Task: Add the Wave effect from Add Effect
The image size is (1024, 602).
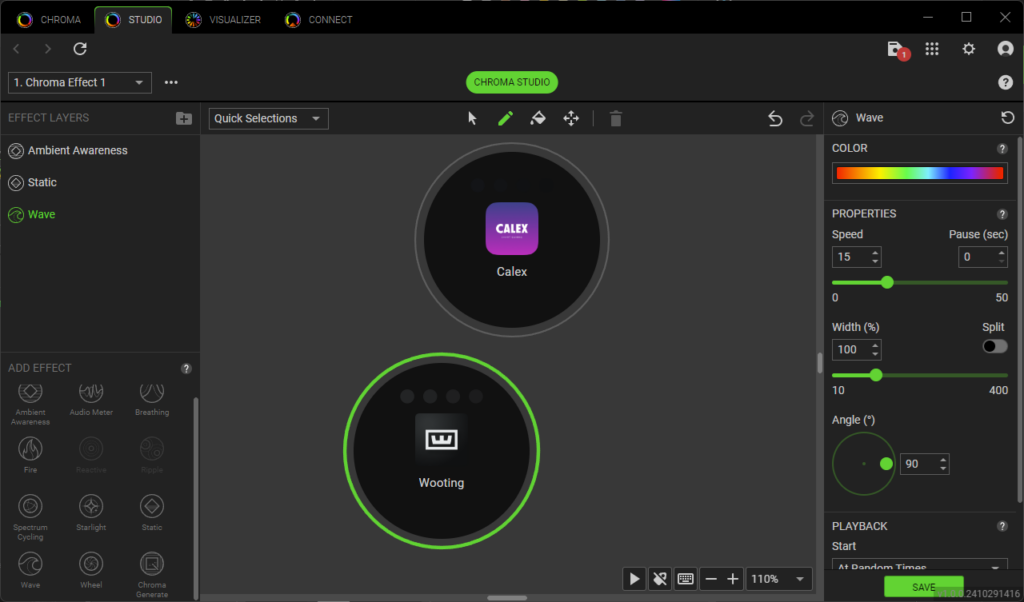Action: (x=31, y=571)
